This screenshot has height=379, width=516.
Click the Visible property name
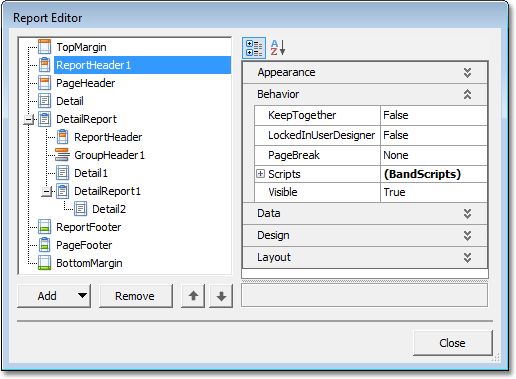click(x=283, y=192)
